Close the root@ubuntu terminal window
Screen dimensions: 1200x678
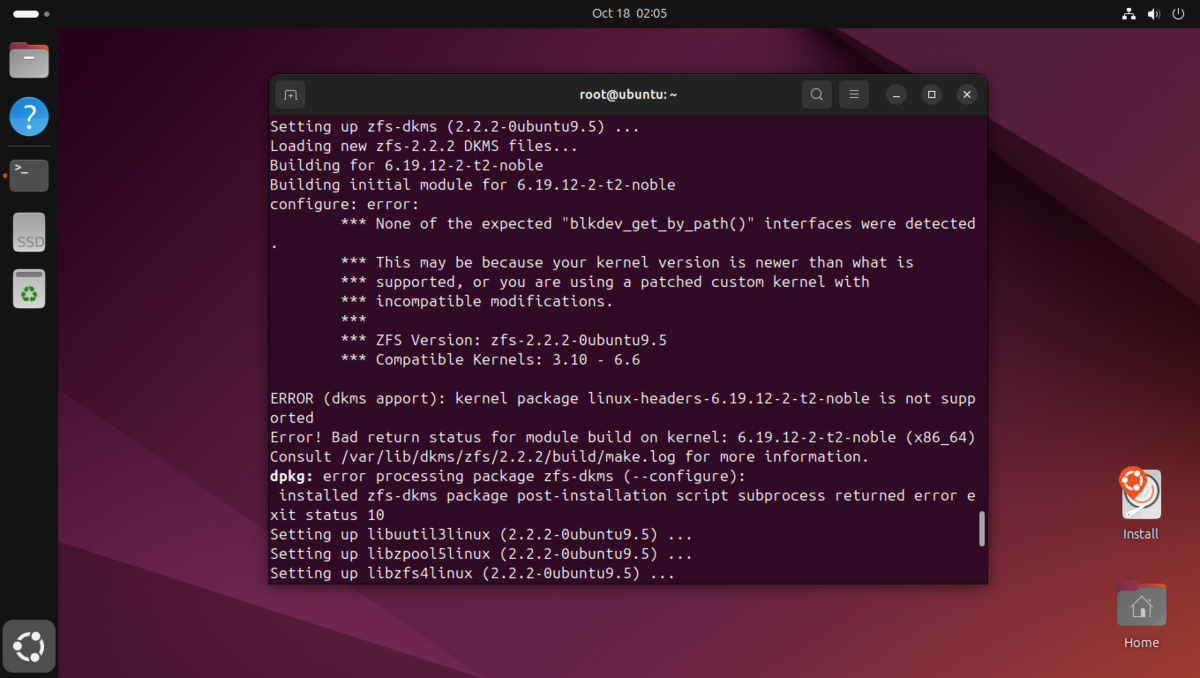pyautogui.click(x=966, y=95)
